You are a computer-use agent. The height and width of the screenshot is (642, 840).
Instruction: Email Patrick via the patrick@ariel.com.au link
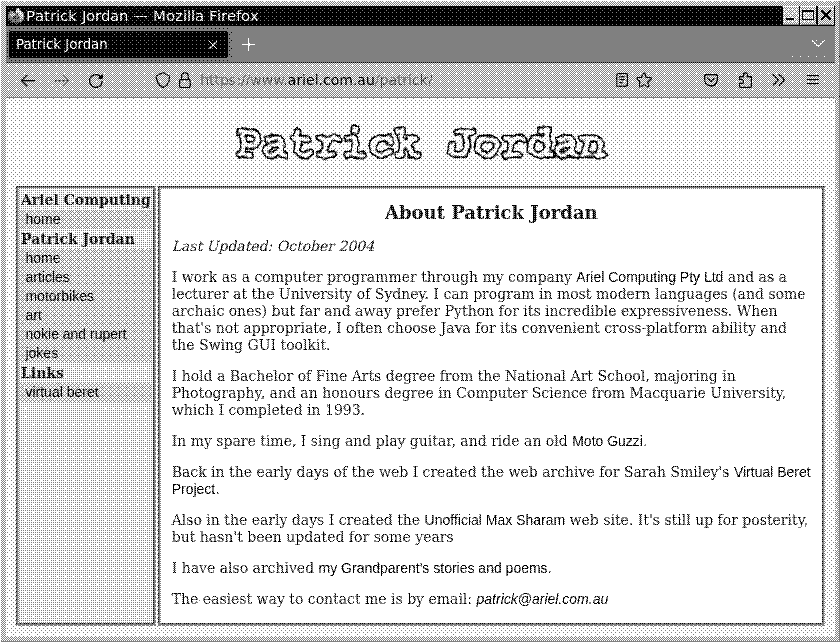pos(540,598)
